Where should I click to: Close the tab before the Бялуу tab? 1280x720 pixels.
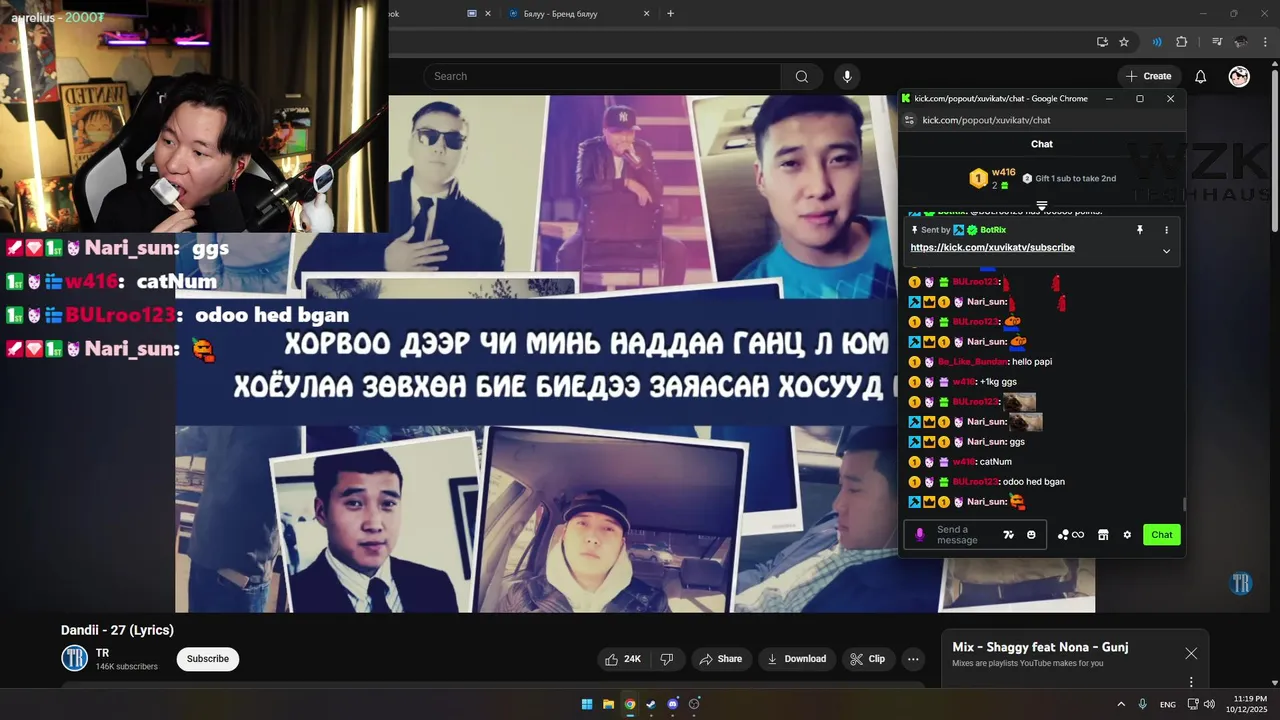pos(488,14)
